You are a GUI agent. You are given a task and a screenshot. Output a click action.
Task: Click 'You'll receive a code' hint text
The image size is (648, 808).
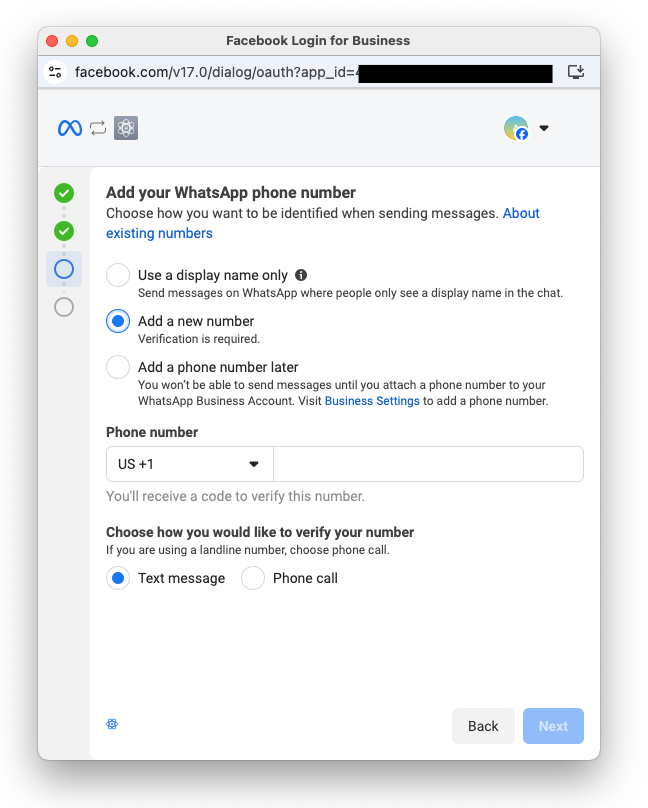point(235,496)
